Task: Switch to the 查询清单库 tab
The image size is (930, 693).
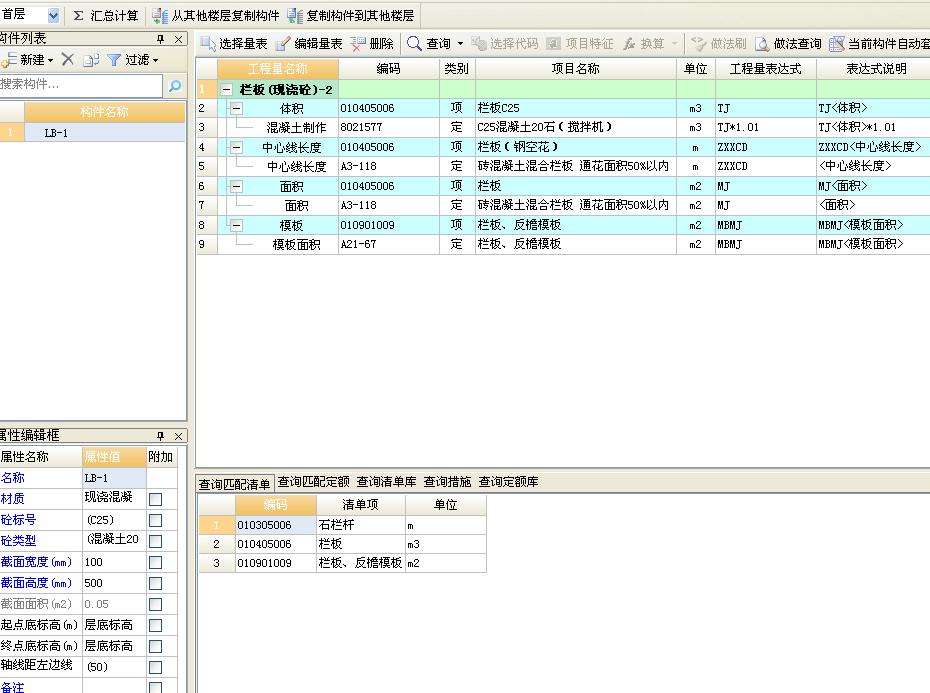Action: pyautogui.click(x=387, y=482)
